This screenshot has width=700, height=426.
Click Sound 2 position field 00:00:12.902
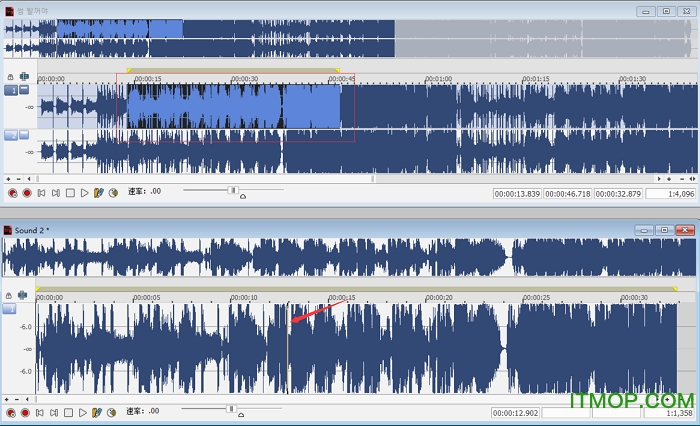(516, 413)
